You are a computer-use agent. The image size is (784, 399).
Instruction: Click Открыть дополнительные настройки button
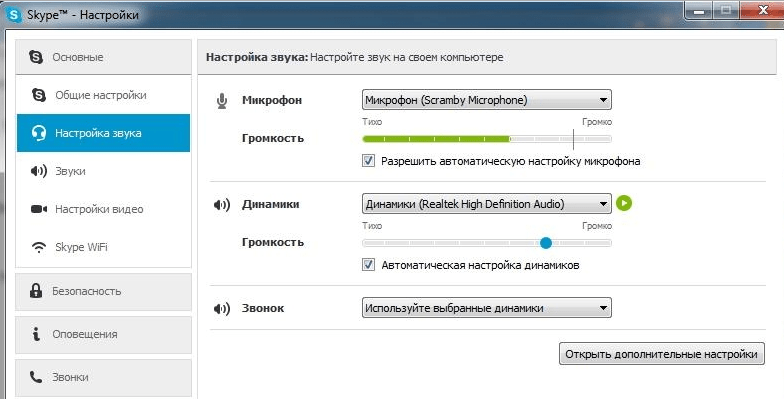click(662, 354)
